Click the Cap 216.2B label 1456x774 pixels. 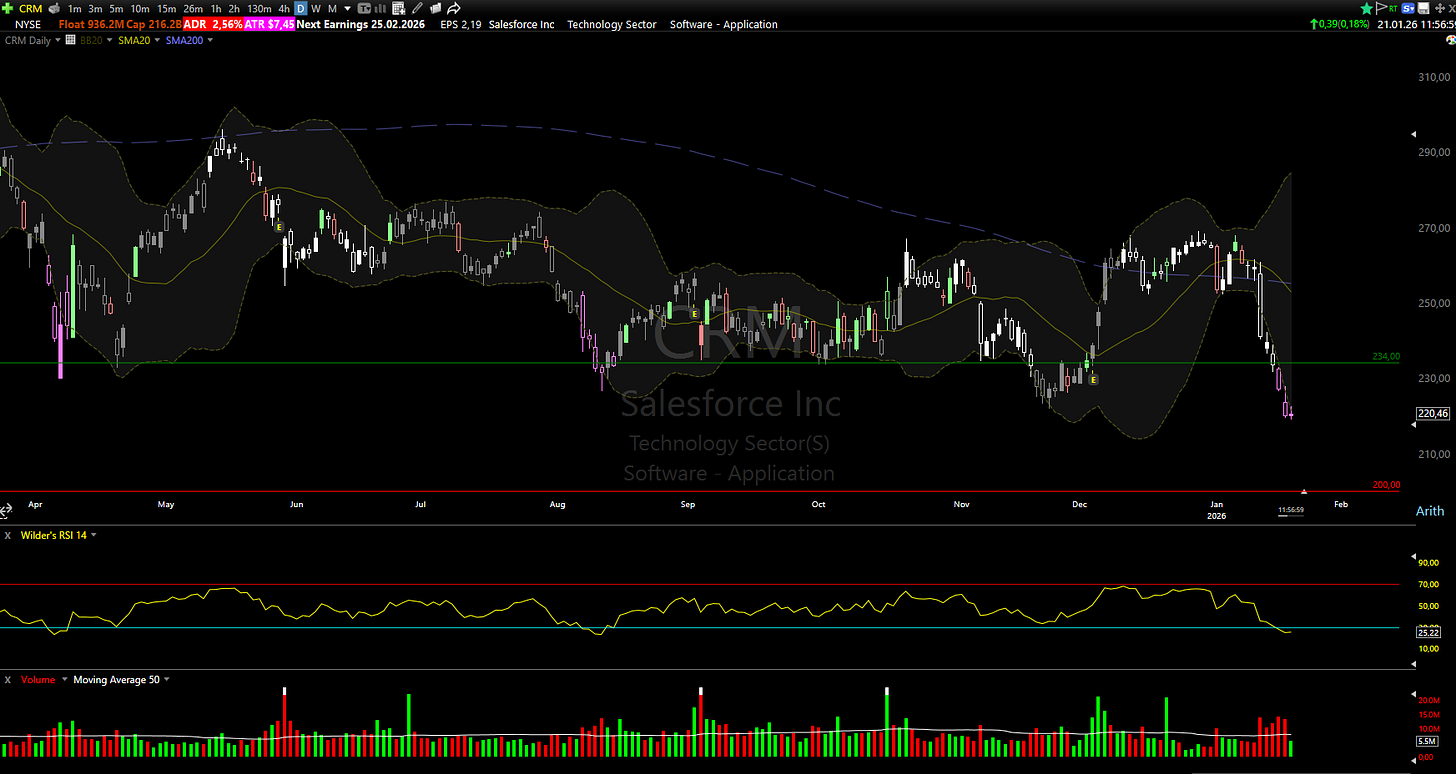(154, 24)
